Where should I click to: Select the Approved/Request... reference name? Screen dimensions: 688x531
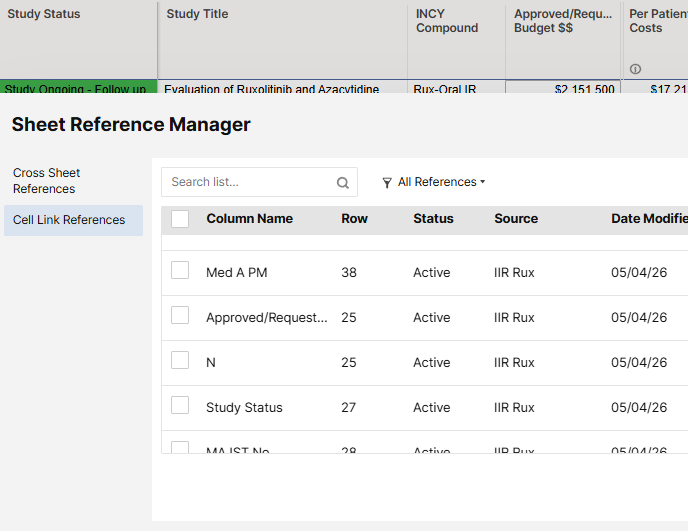point(267,318)
